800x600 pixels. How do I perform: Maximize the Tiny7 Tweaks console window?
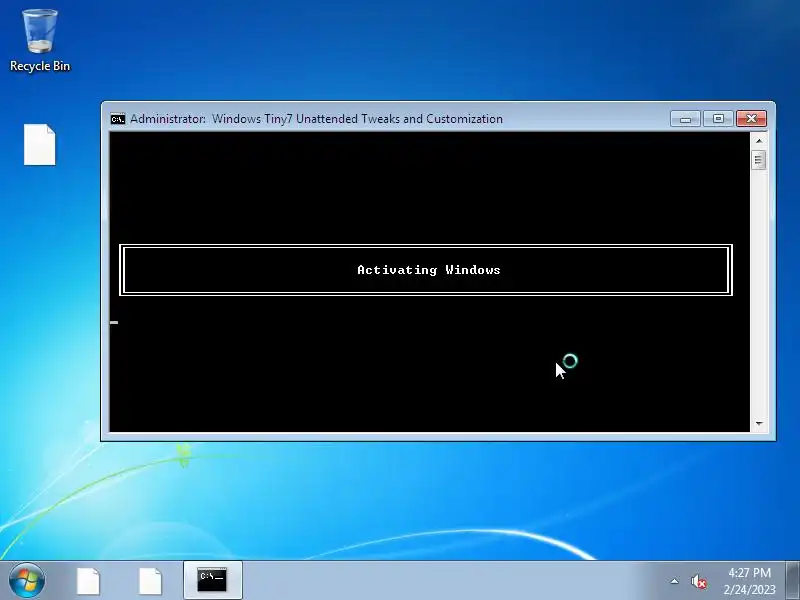click(718, 119)
